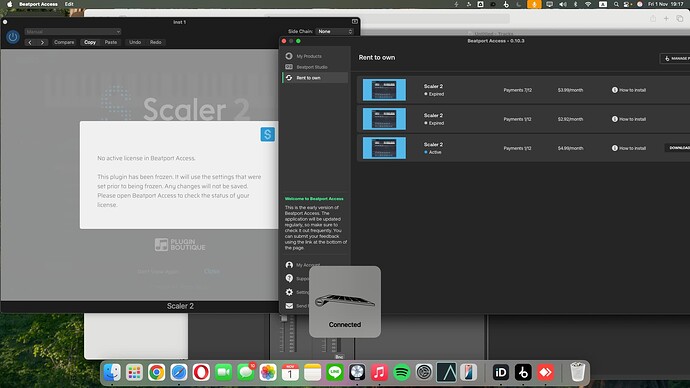Click the Wi-Fi icon in menu bar
The height and width of the screenshot is (388, 690).
588,4
